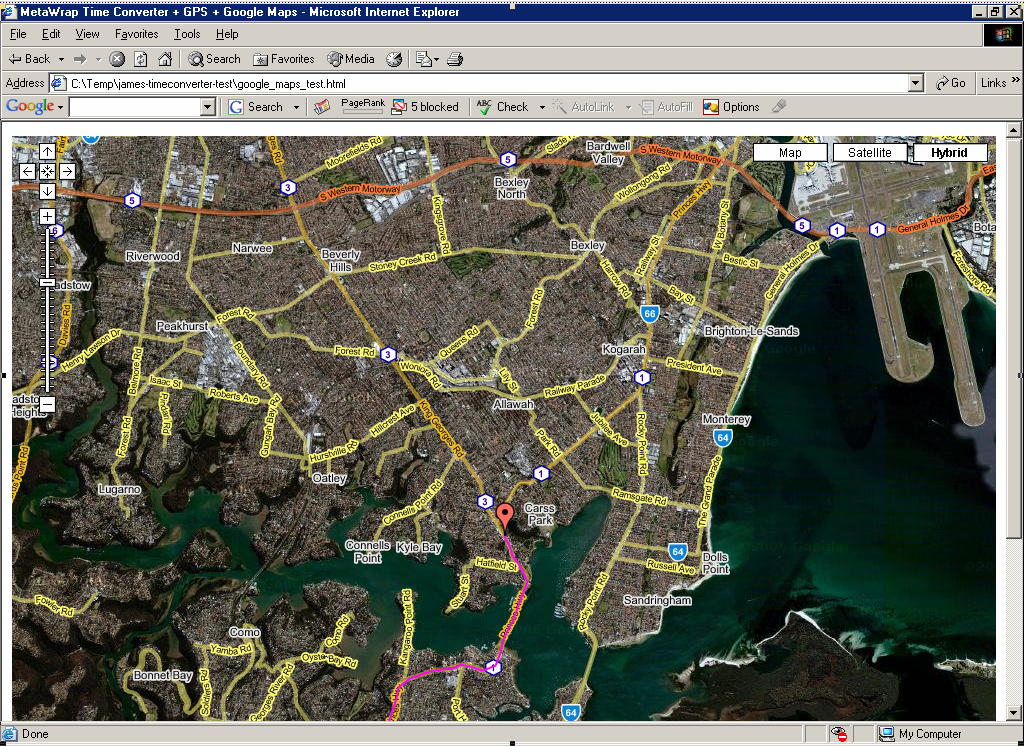Open the Google logo menu dropdown
The height and width of the screenshot is (746, 1025).
(x=60, y=107)
